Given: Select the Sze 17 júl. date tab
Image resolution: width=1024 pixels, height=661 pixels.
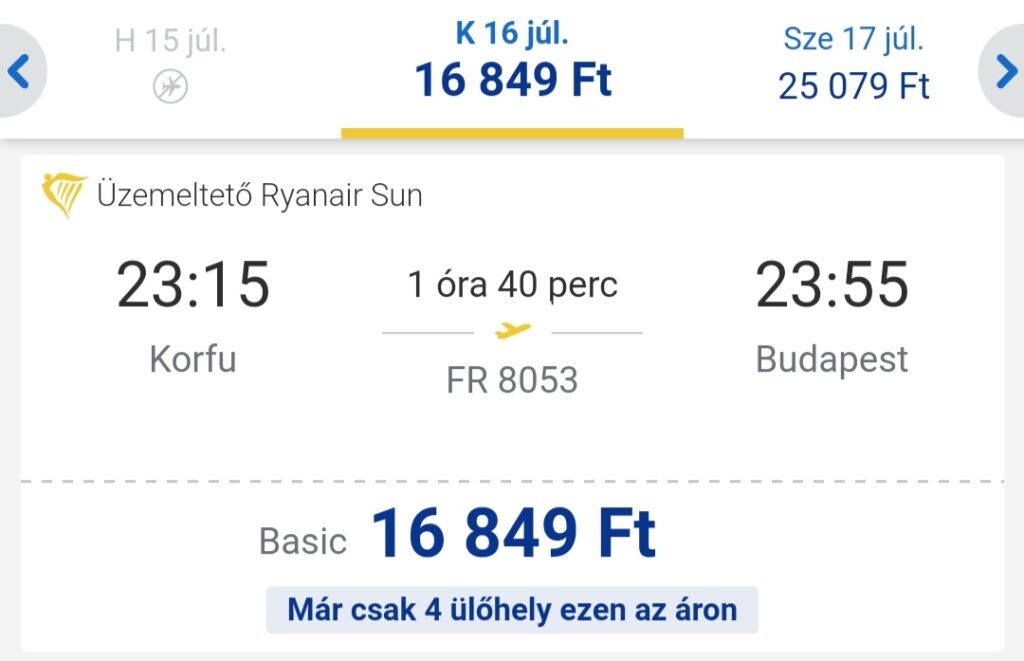Looking at the screenshot, I should [854, 64].
